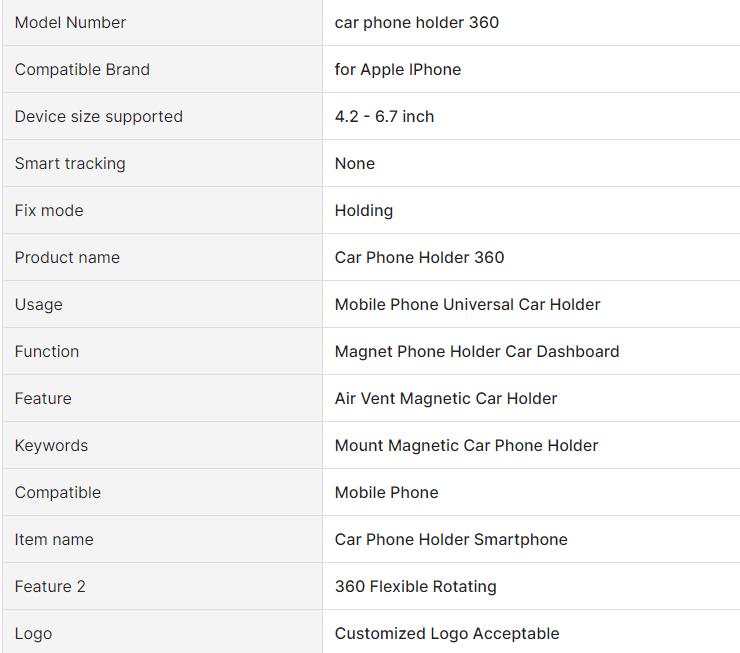Click 'Mount Magnetic Car Phone Holder' value
This screenshot has width=740, height=653.
tap(466, 445)
